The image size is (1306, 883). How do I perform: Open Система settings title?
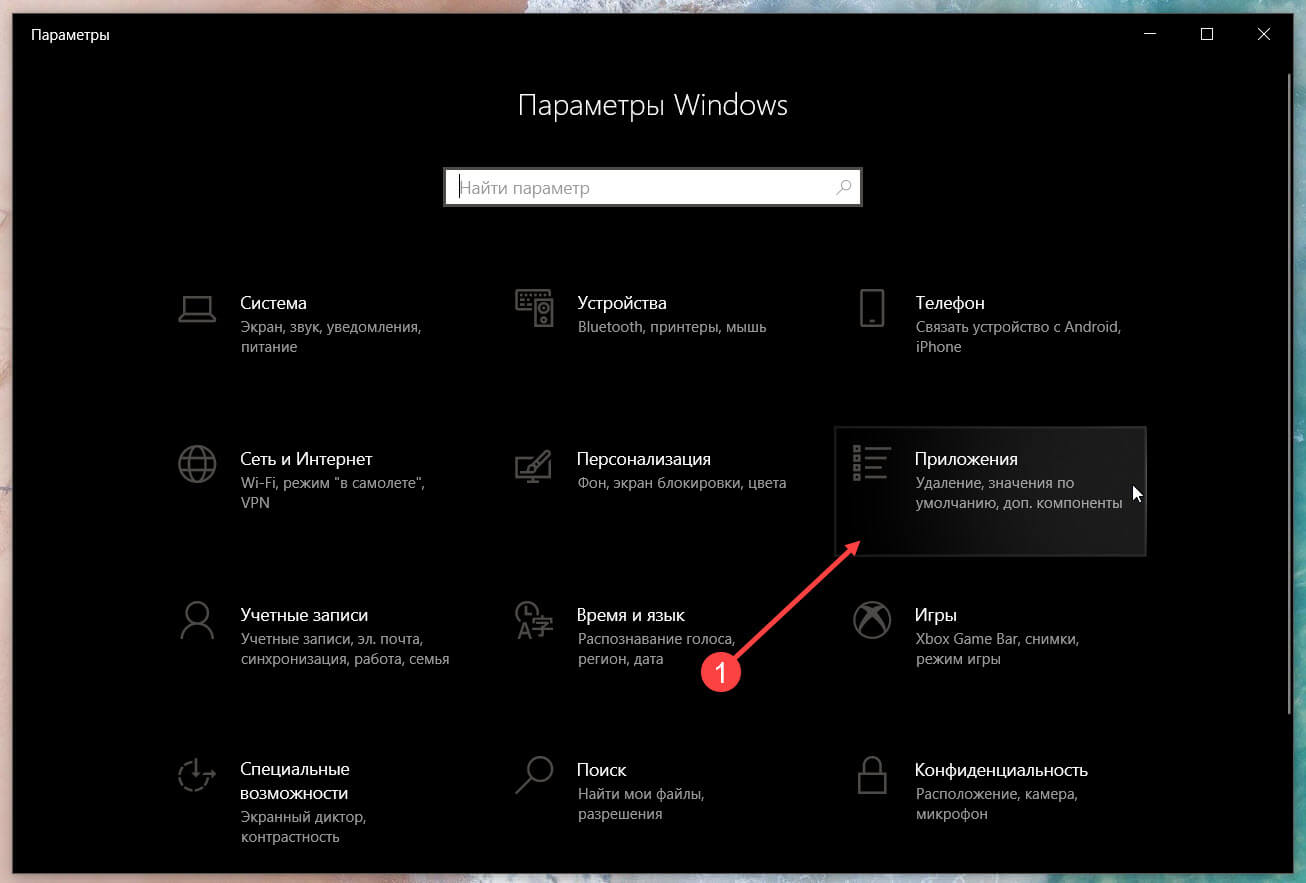tap(273, 303)
